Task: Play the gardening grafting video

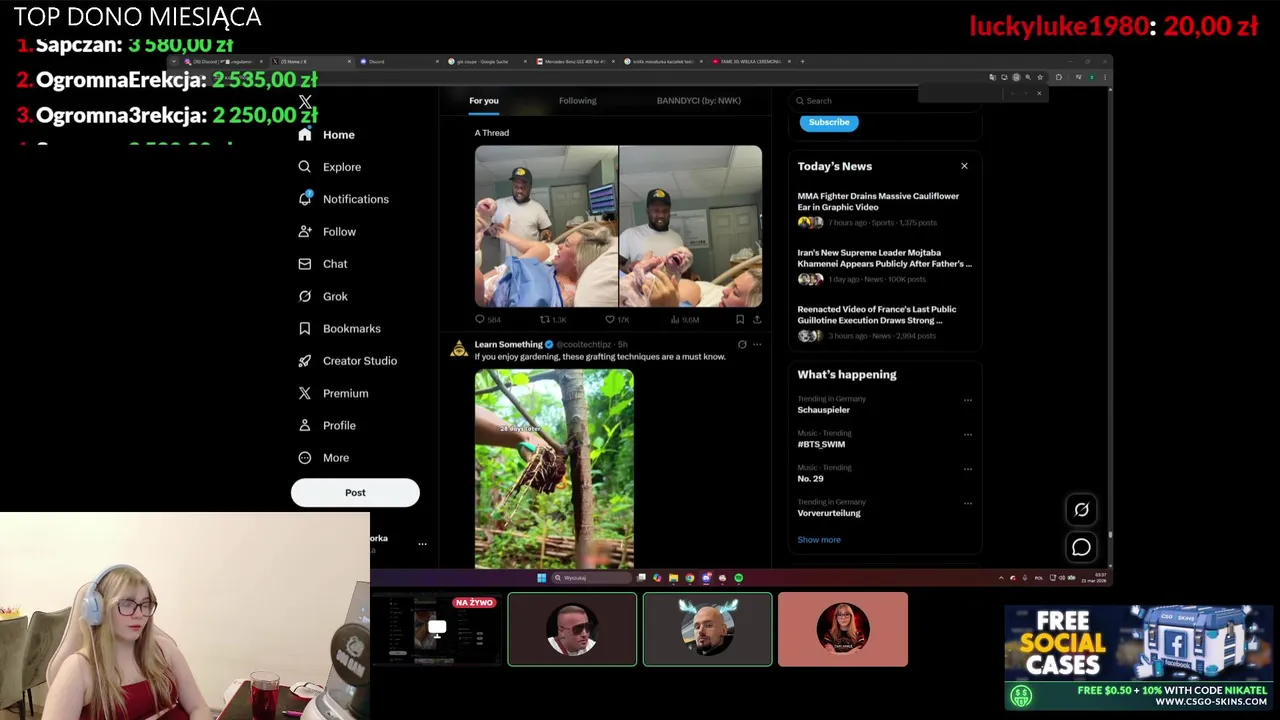Action: [x=554, y=469]
